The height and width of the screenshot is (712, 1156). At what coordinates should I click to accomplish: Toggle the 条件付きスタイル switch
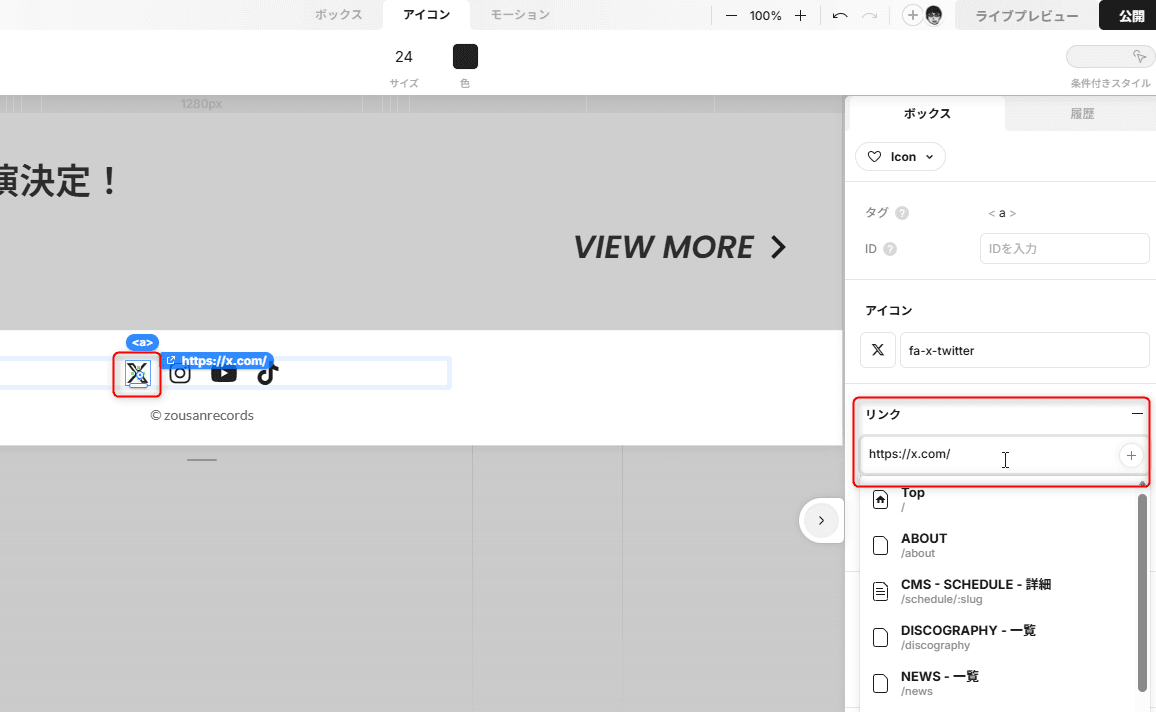point(1108,57)
